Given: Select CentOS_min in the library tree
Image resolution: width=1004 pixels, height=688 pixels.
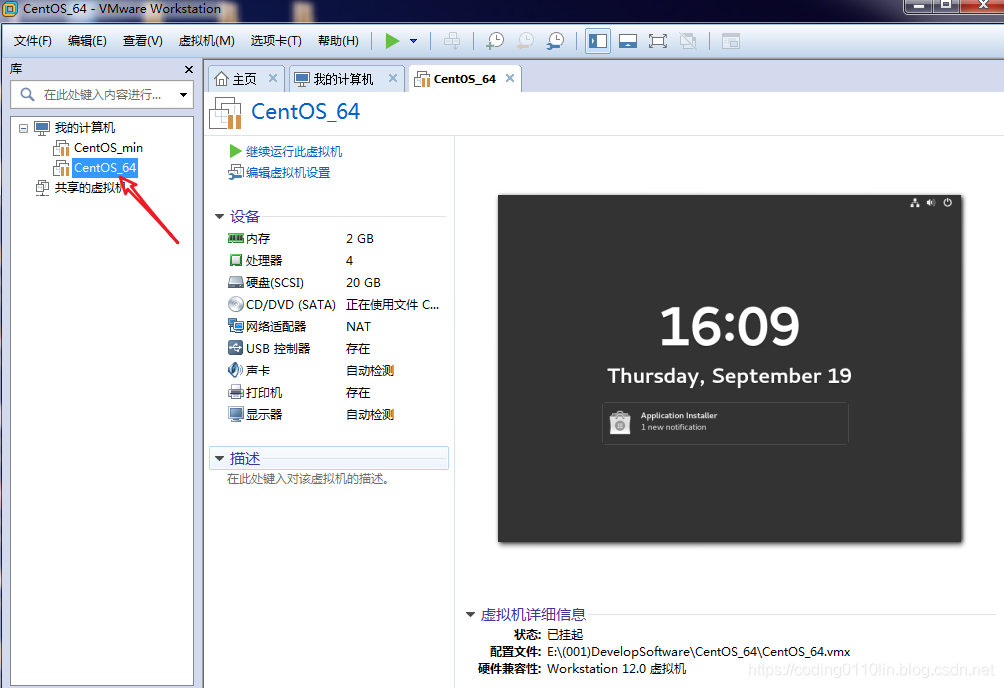Looking at the screenshot, I should point(108,148).
